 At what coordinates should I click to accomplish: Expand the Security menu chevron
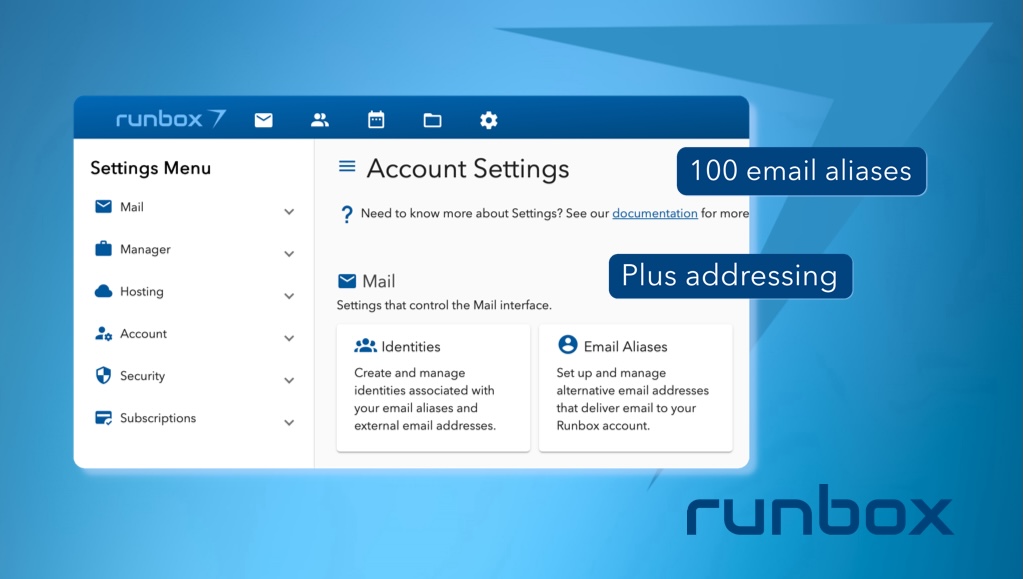(289, 381)
